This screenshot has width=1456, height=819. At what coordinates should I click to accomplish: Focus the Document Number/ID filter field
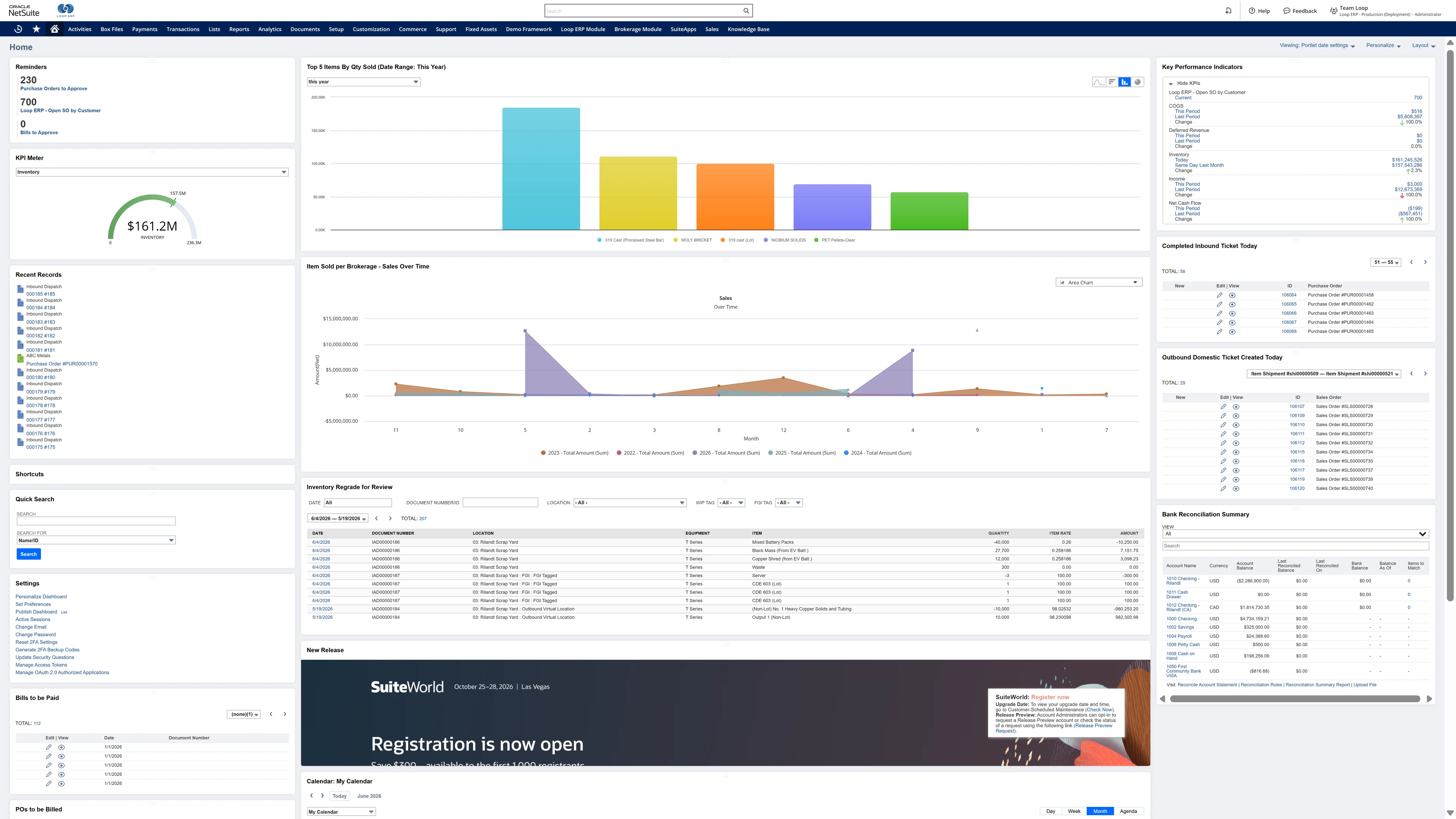[x=500, y=502]
